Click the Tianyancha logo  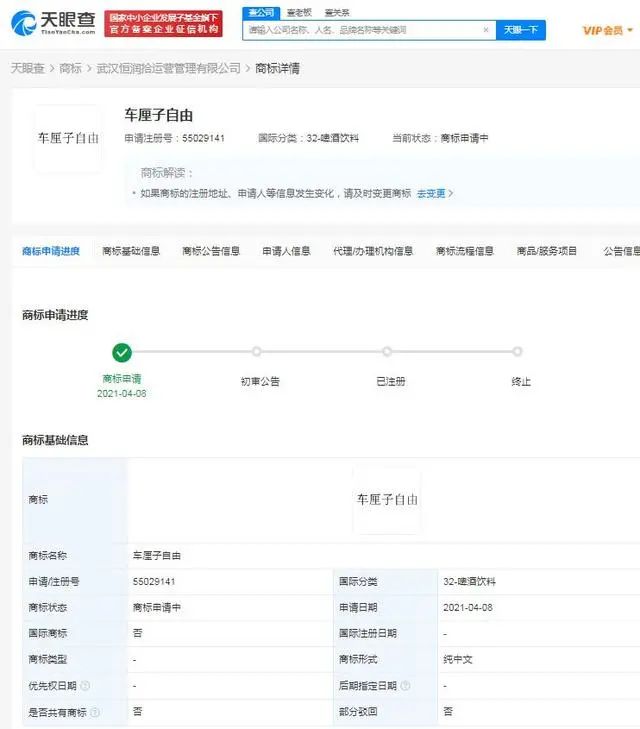53,22
